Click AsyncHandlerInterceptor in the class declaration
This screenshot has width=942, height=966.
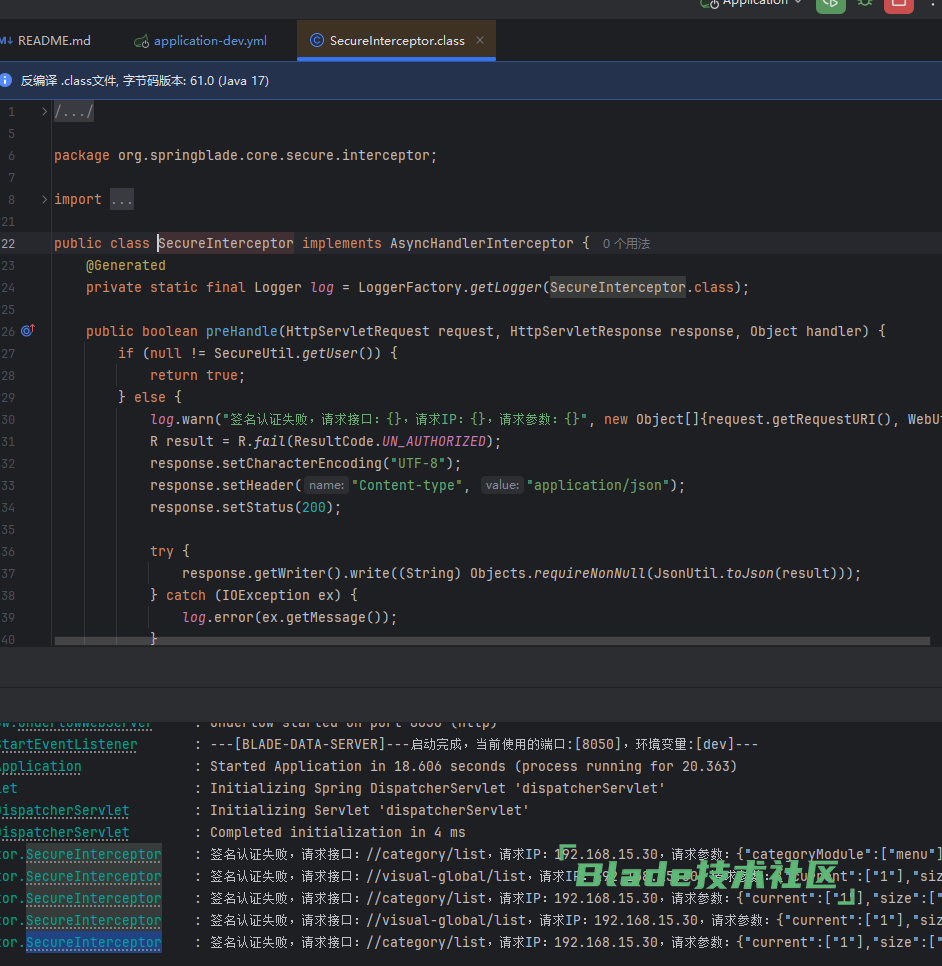pos(481,243)
